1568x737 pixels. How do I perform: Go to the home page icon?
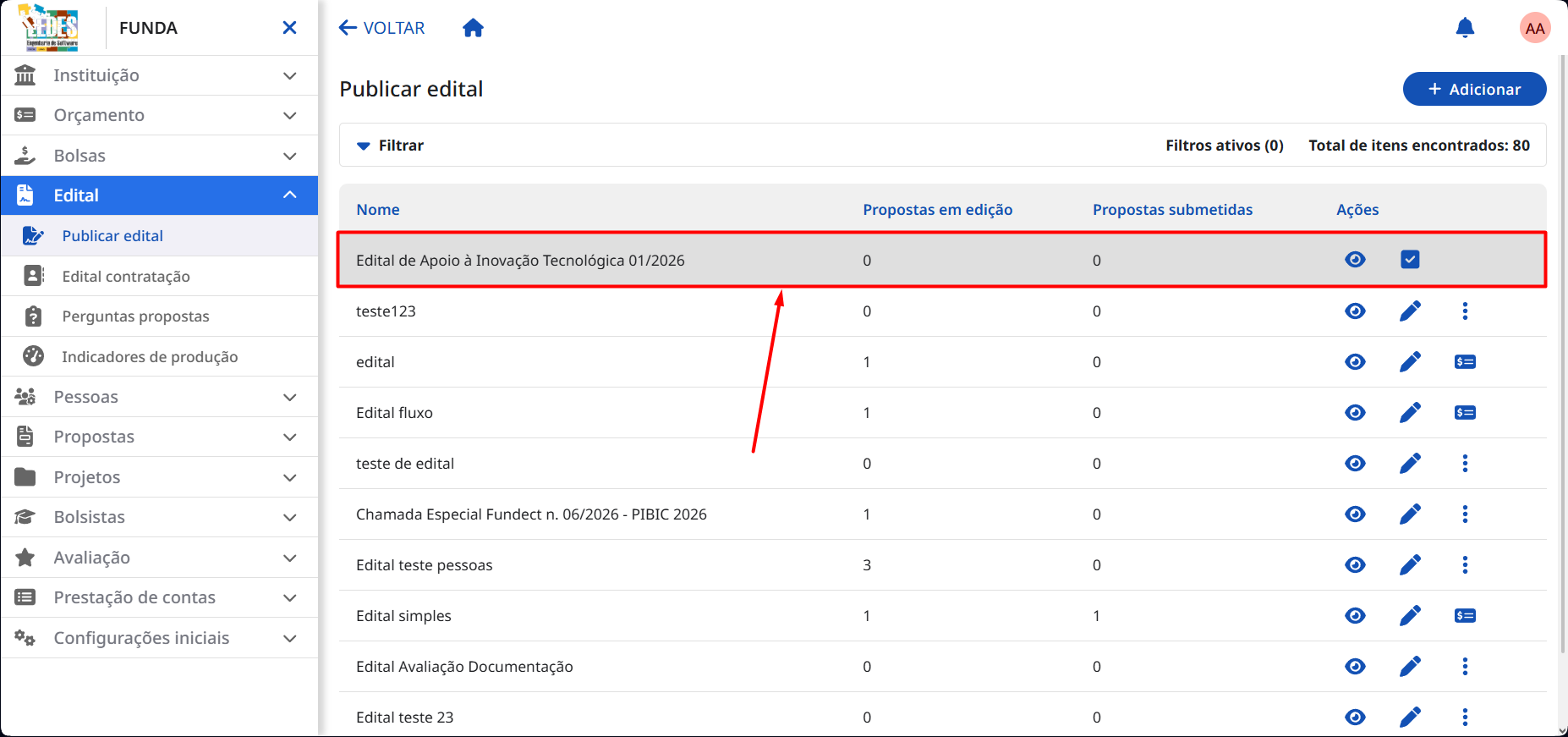point(473,28)
